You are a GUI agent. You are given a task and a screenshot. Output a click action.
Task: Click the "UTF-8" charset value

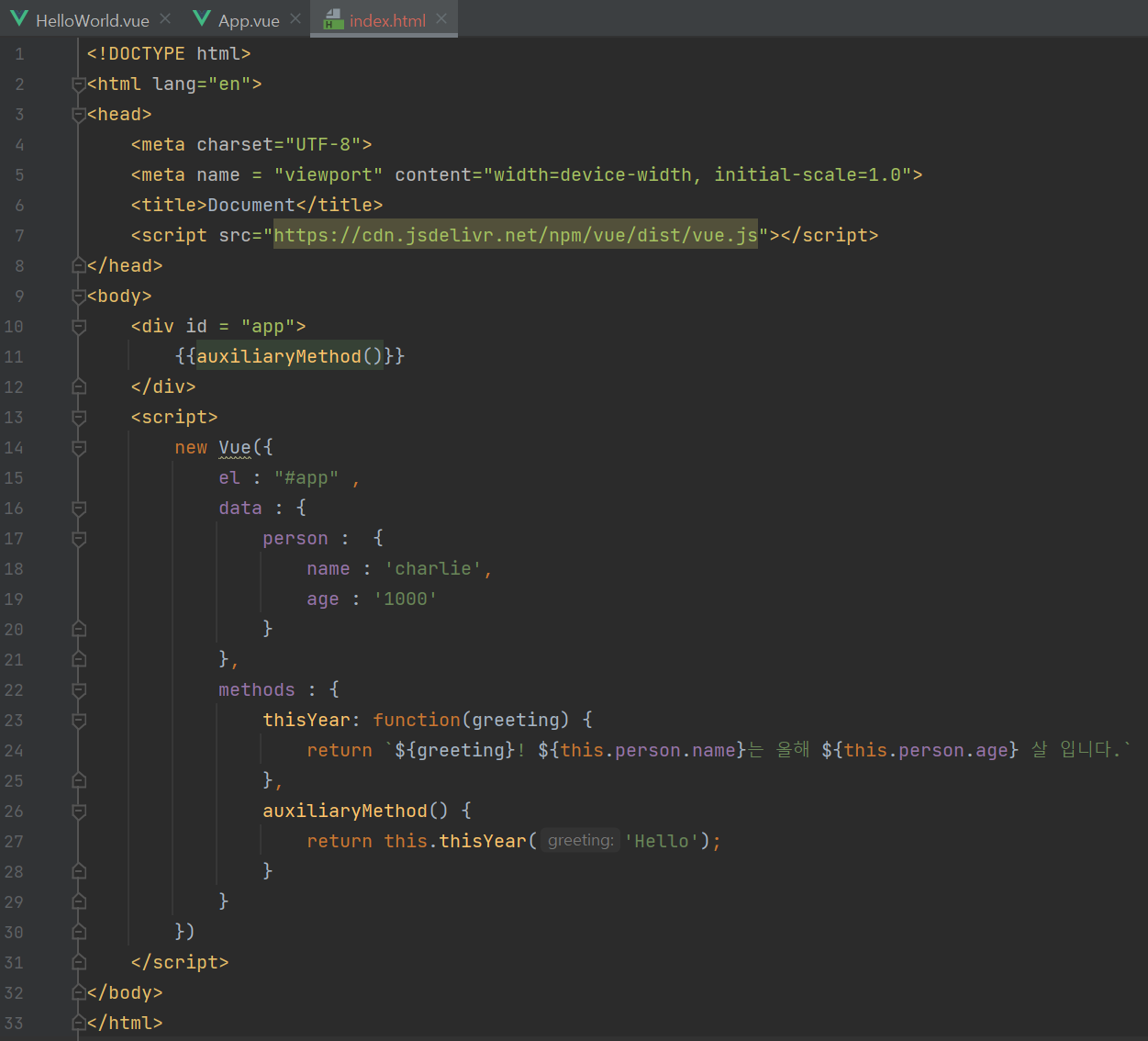[323, 145]
